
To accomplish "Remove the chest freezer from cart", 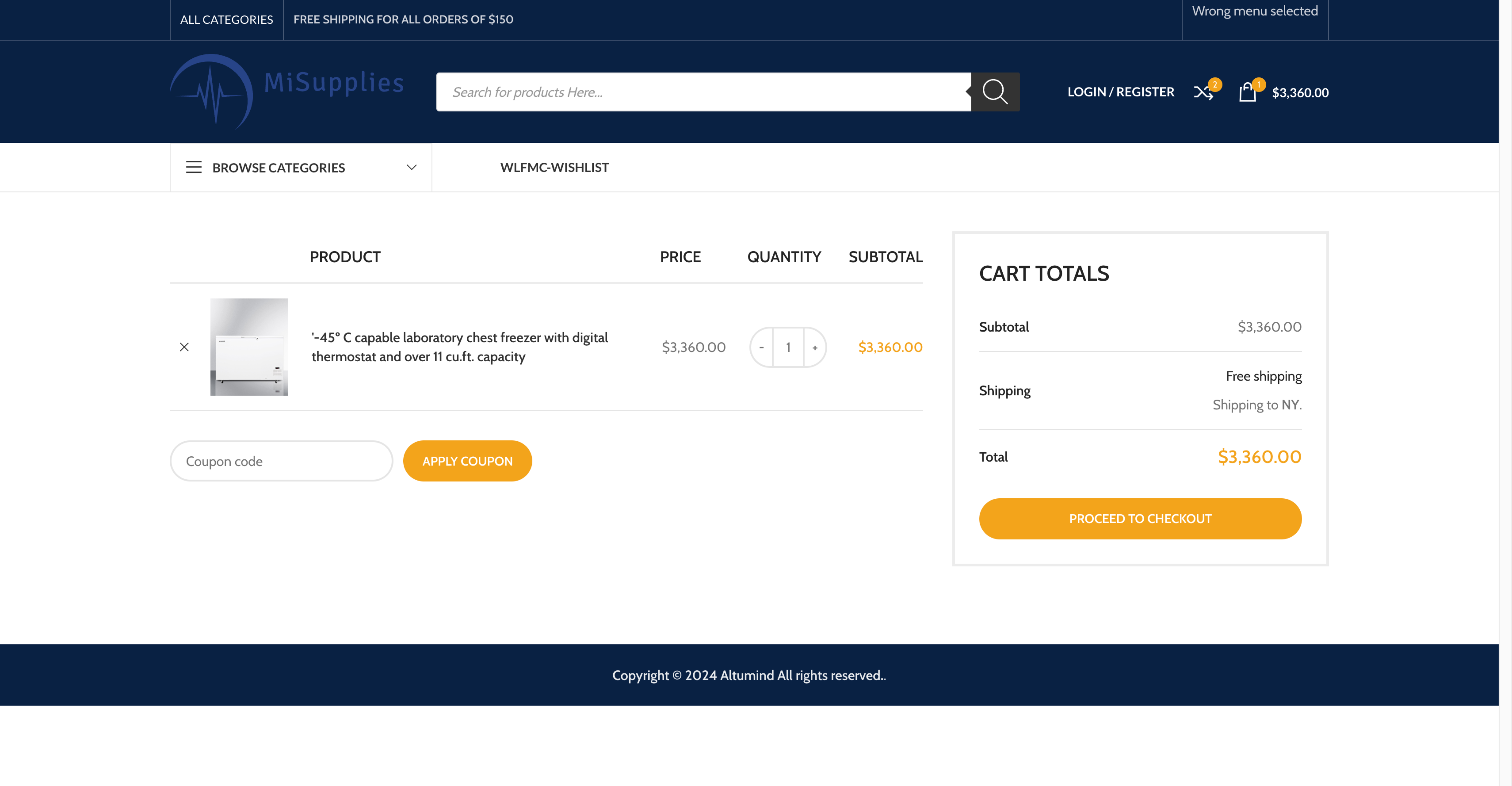I will (x=184, y=347).
